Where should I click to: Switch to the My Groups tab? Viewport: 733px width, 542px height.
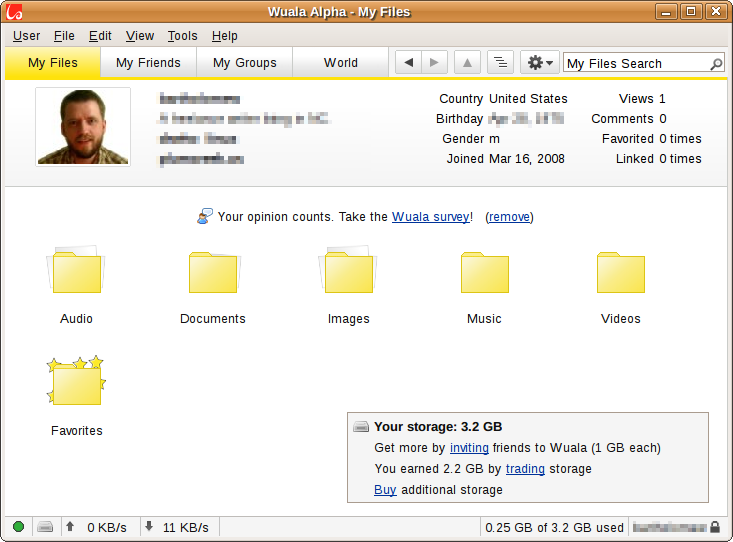pos(244,63)
